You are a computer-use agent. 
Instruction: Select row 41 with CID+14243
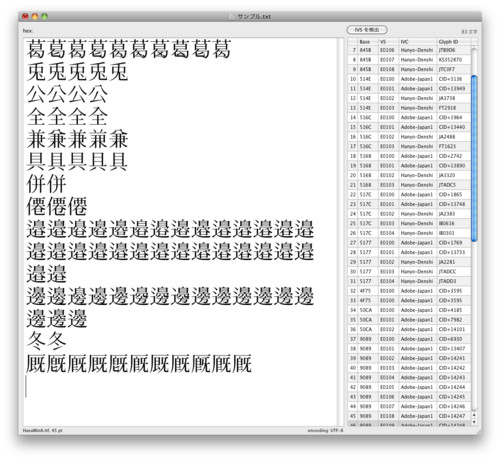click(x=409, y=378)
